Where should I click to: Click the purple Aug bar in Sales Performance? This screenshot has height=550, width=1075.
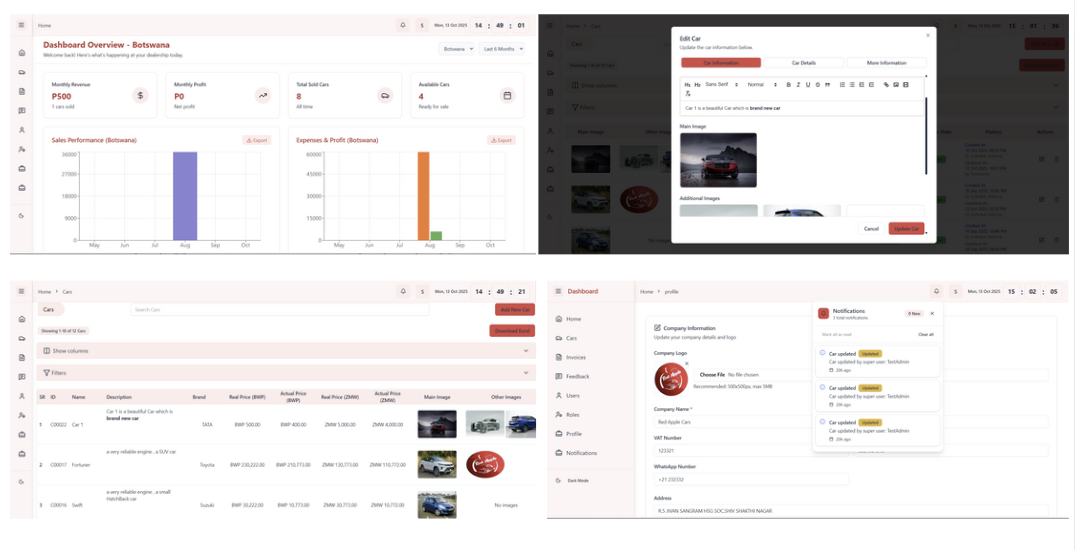click(x=185, y=196)
